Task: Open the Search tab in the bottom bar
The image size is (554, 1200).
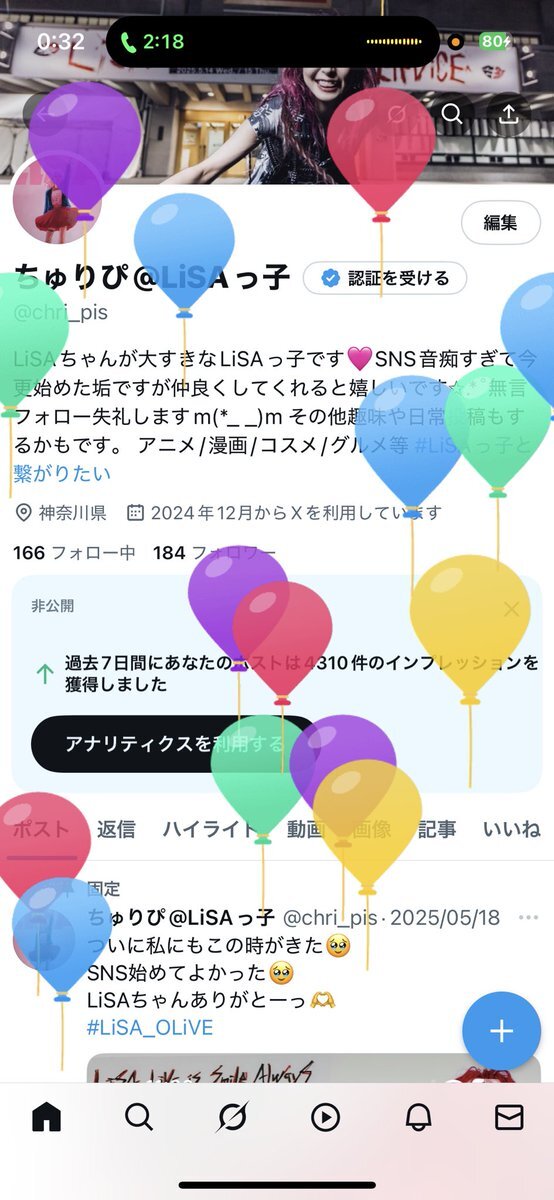Action: 139,1117
